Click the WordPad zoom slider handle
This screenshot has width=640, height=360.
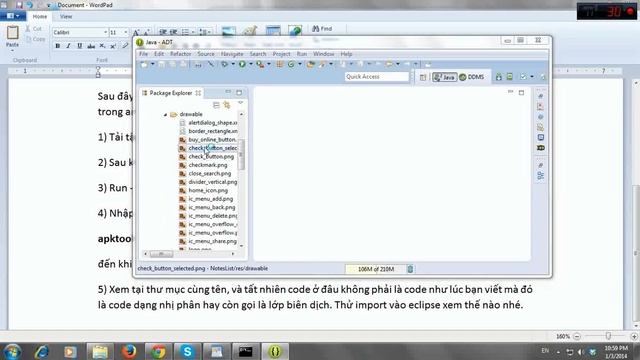[x=608, y=336]
